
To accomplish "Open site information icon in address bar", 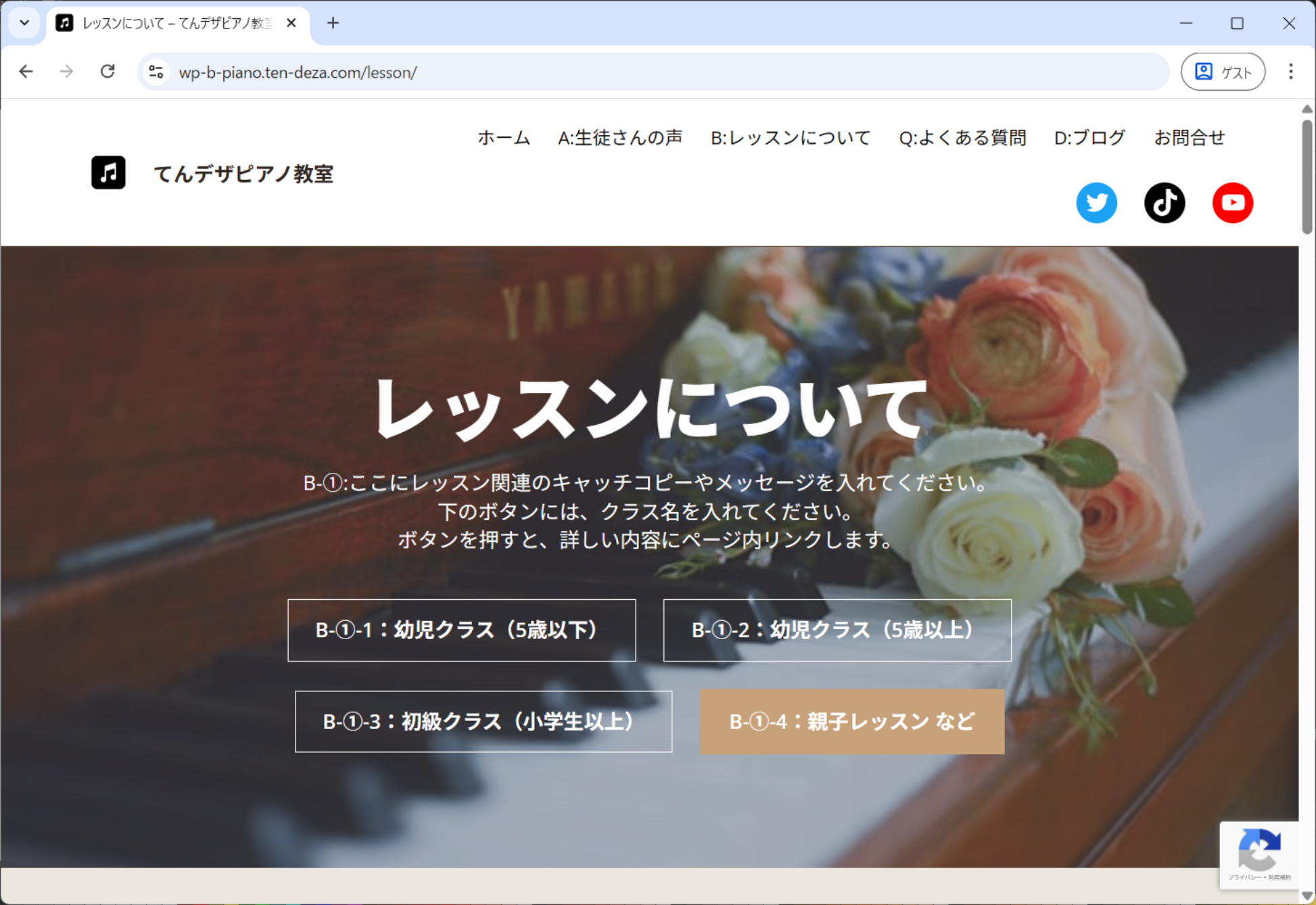I will [156, 72].
